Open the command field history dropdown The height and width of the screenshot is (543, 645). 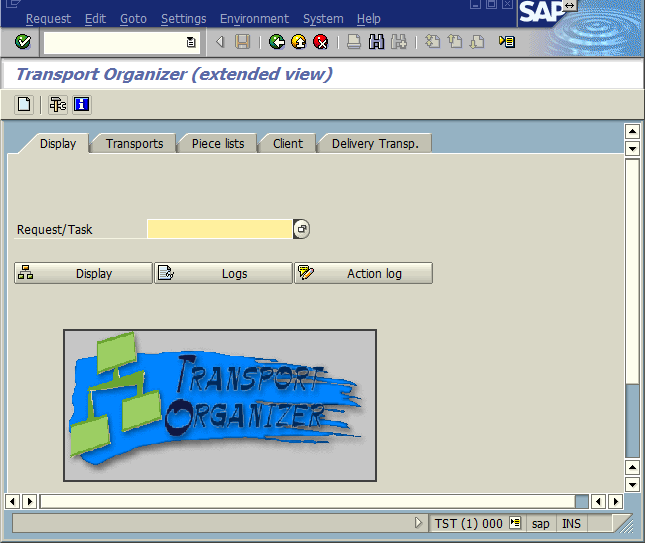point(191,42)
